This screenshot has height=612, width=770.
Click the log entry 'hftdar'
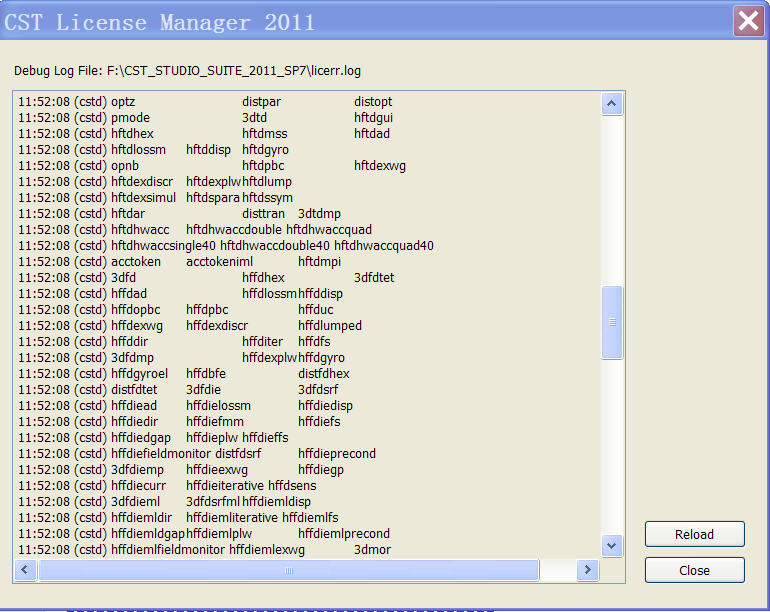tap(128, 214)
